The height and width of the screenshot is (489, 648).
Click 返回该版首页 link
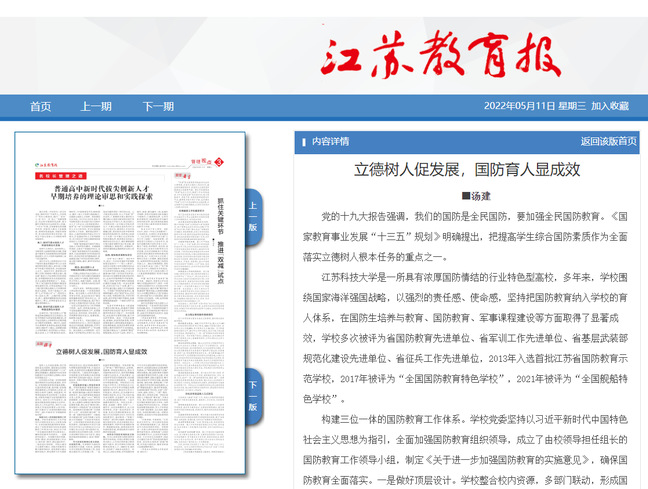tap(608, 141)
